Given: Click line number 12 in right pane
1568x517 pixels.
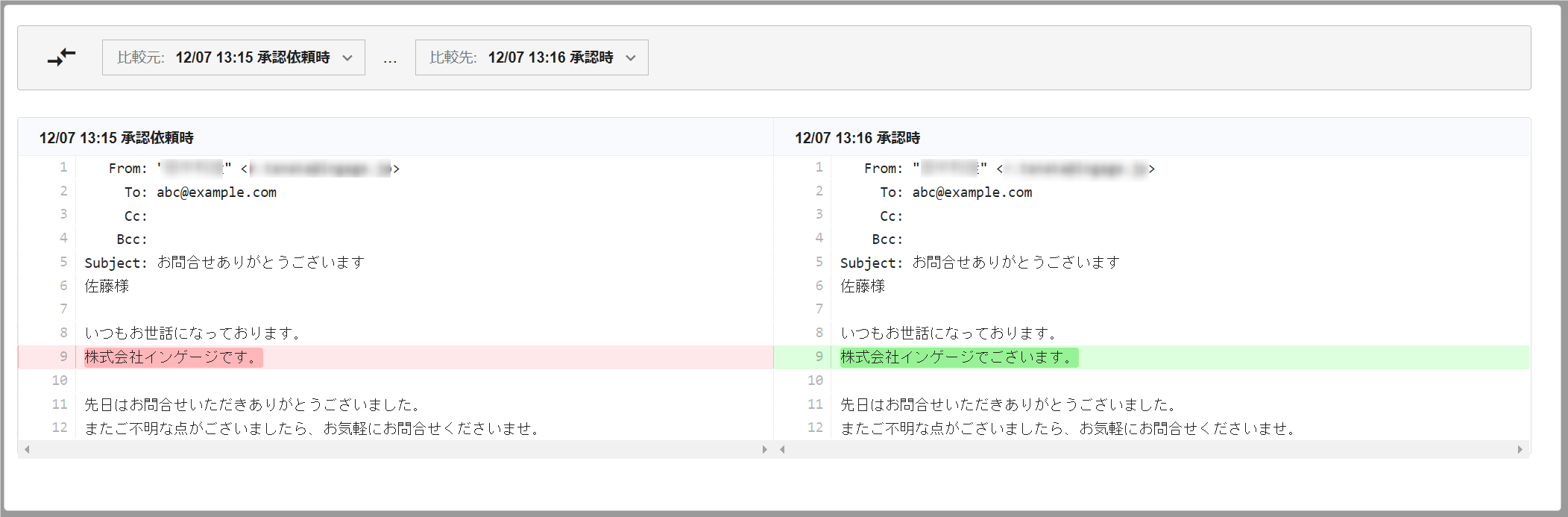Looking at the screenshot, I should click(x=815, y=427).
